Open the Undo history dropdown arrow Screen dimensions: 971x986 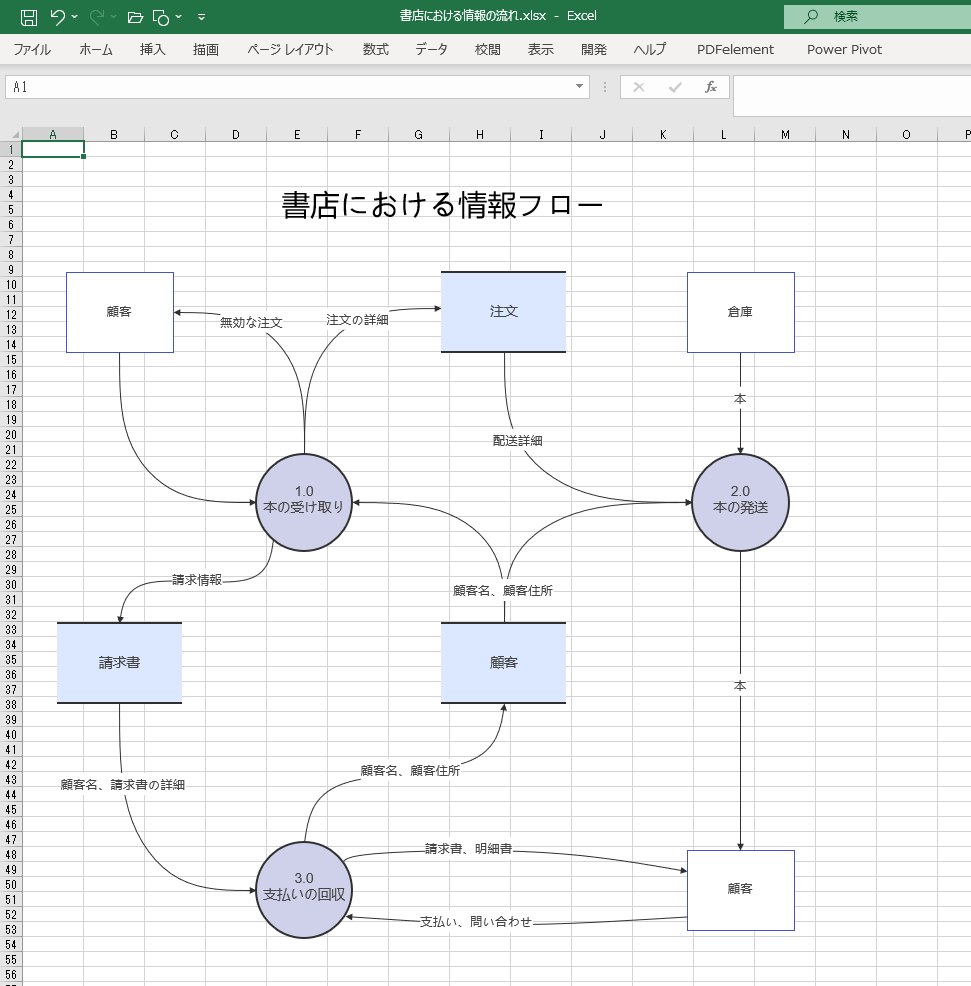point(74,16)
